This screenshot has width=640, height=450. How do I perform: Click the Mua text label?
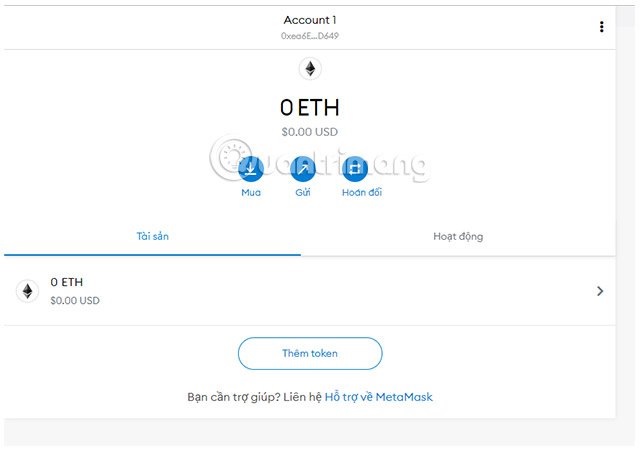pos(251,192)
